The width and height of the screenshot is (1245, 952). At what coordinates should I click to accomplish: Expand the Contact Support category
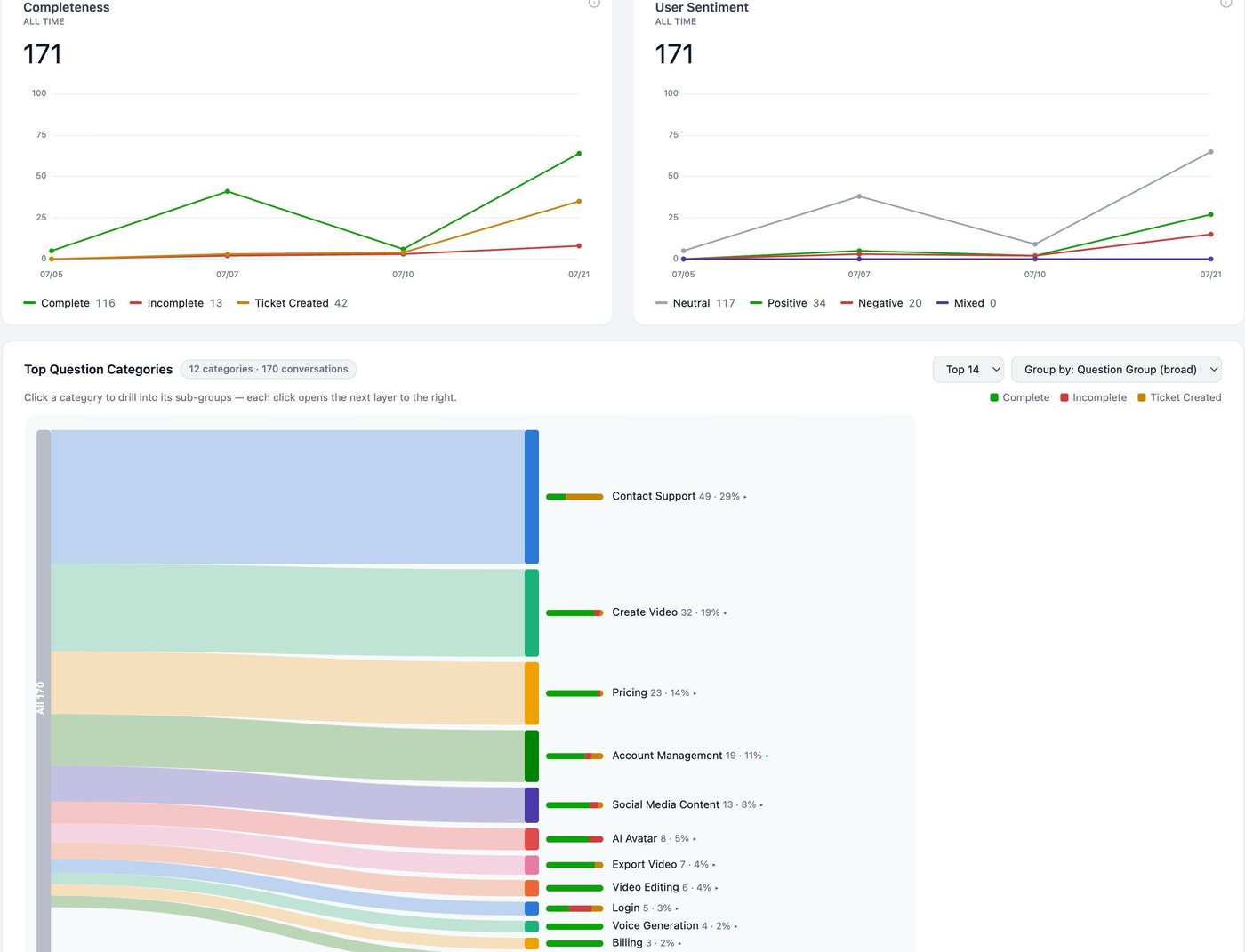click(x=679, y=497)
